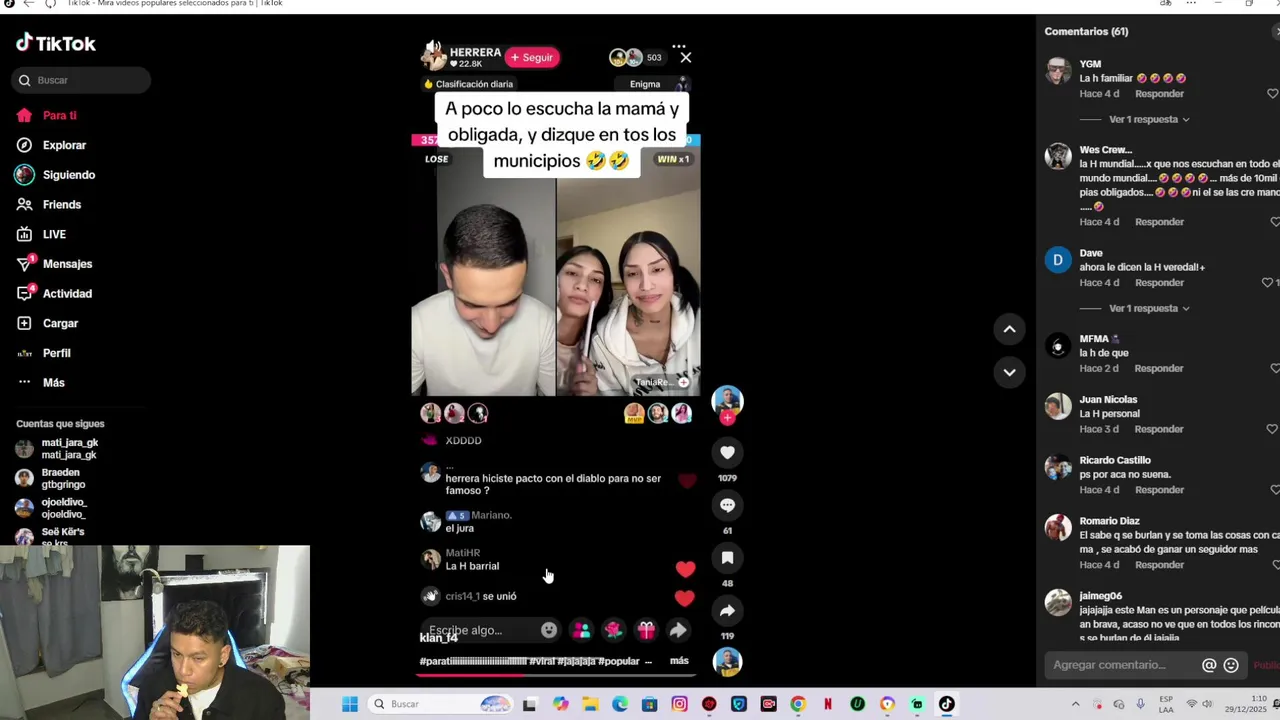Open Dave's profile avatar
The image size is (1280, 720).
1058,260
